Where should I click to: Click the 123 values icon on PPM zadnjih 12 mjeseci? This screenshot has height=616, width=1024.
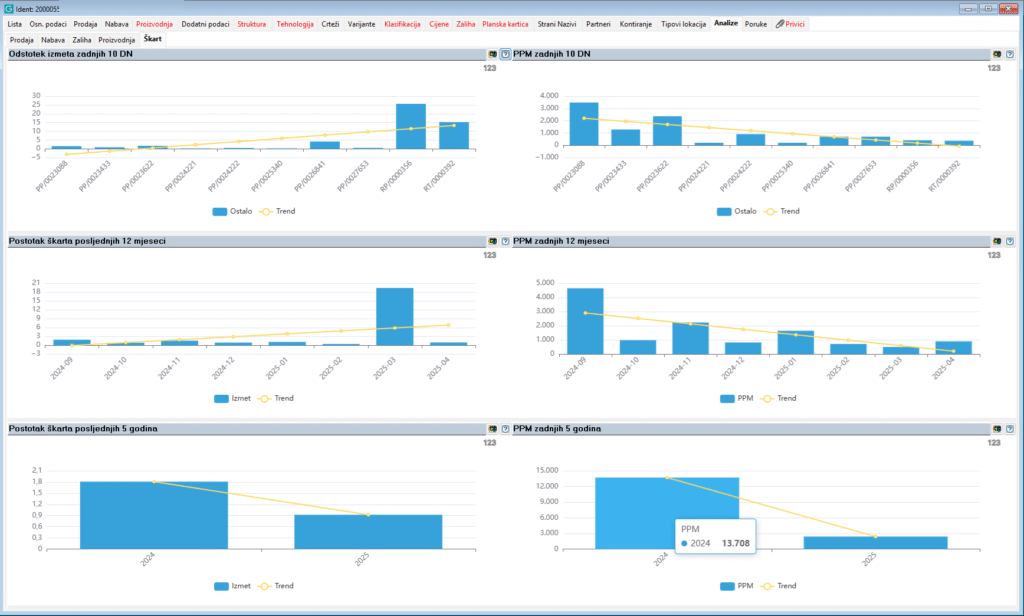pos(993,255)
